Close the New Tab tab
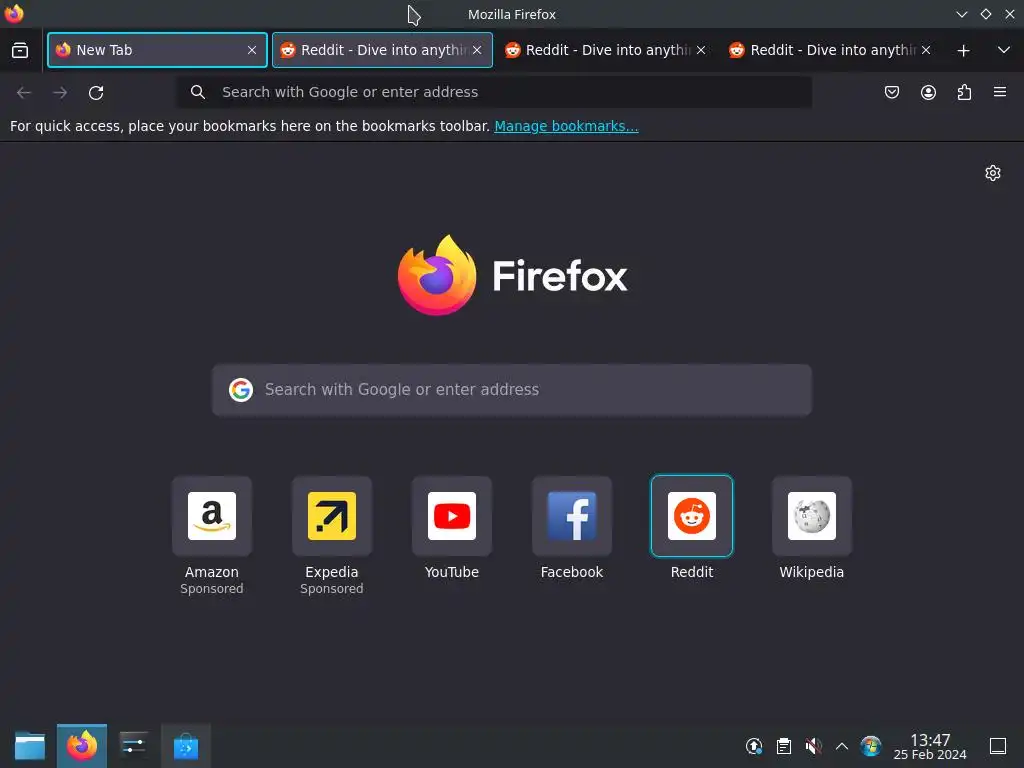1024x768 pixels. [252, 50]
